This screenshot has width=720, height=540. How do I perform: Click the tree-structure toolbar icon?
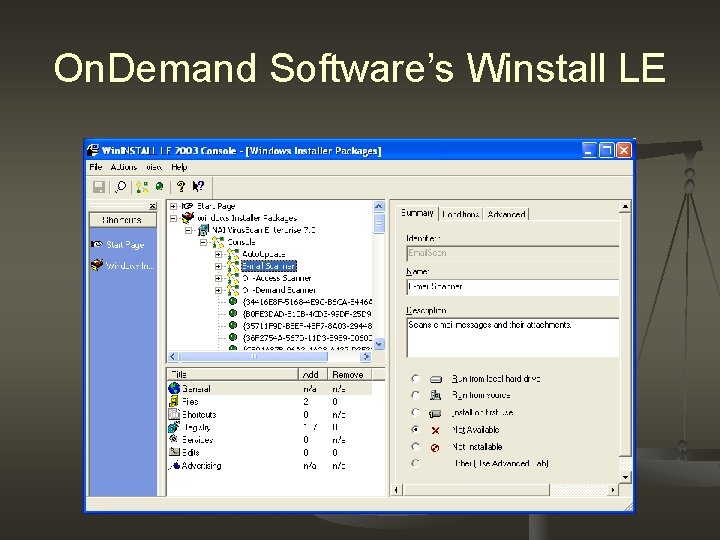pyautogui.click(x=142, y=187)
